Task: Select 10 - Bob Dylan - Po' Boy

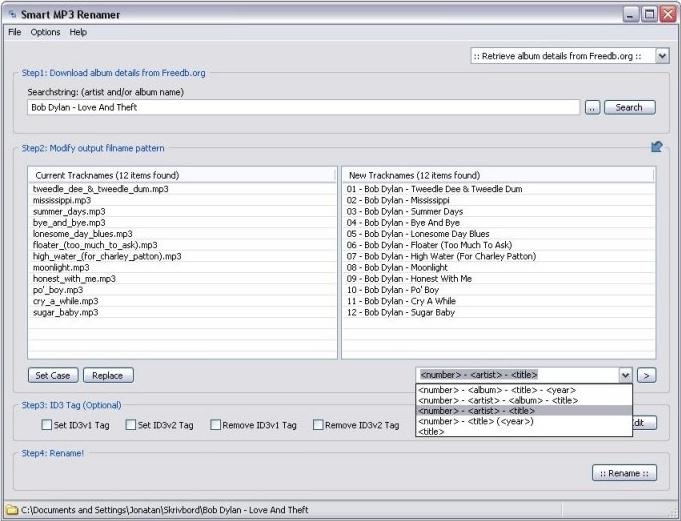Action: tap(498, 290)
